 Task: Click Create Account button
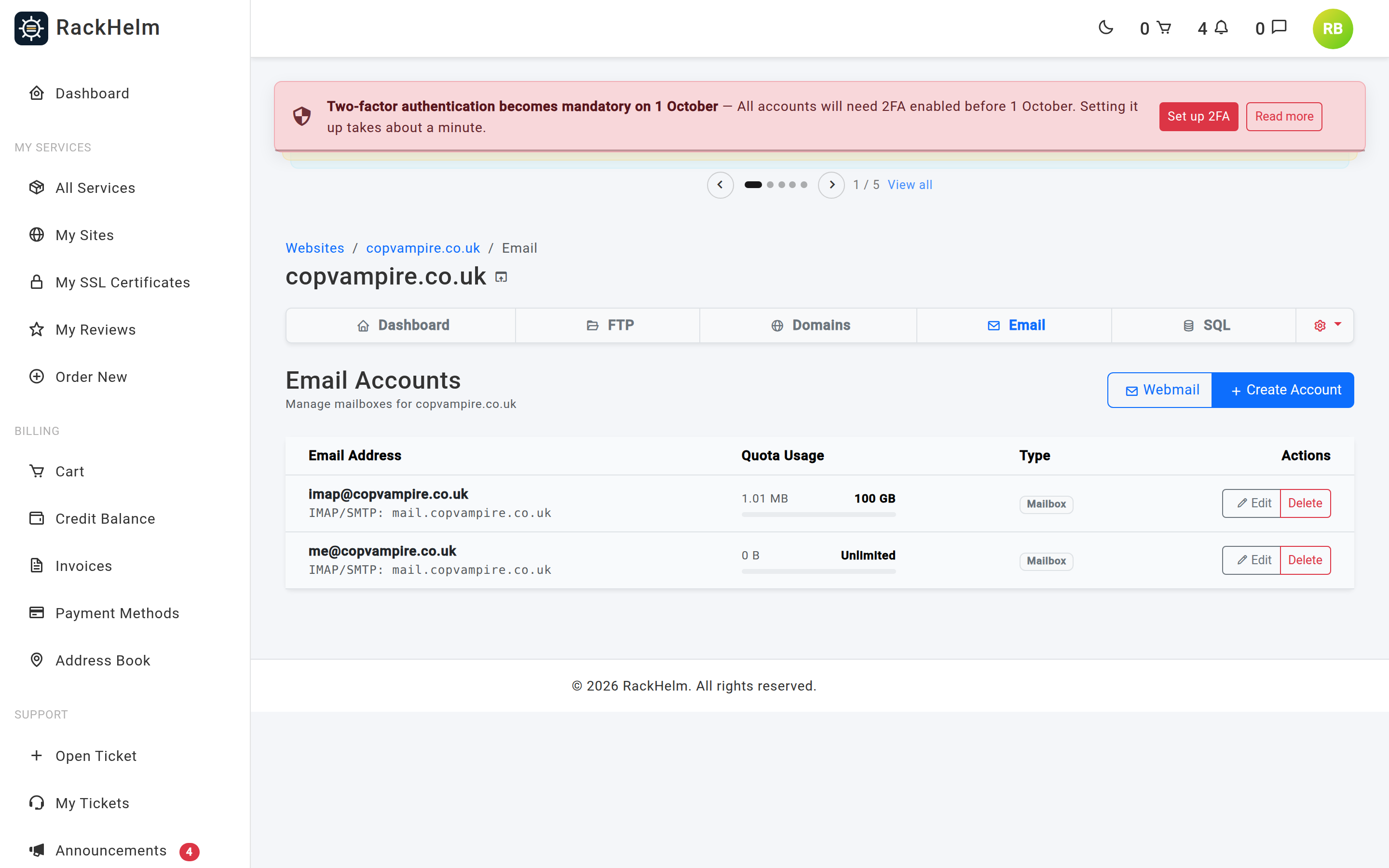coord(1283,391)
